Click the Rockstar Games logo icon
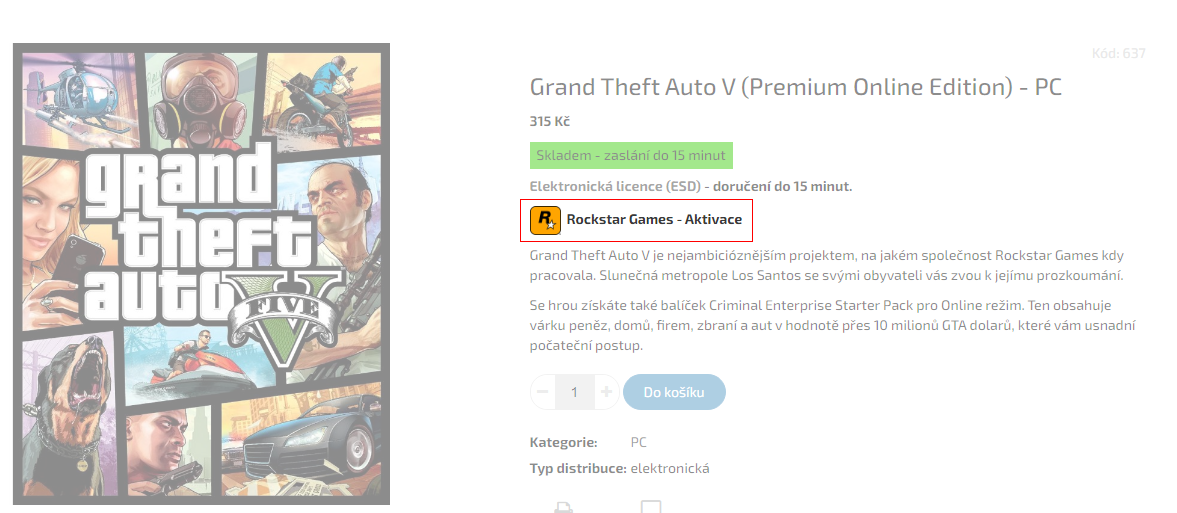 pyautogui.click(x=545, y=220)
